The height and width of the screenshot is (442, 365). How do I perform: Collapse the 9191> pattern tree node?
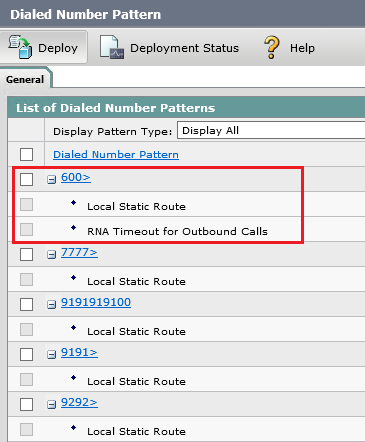pyautogui.click(x=51, y=355)
